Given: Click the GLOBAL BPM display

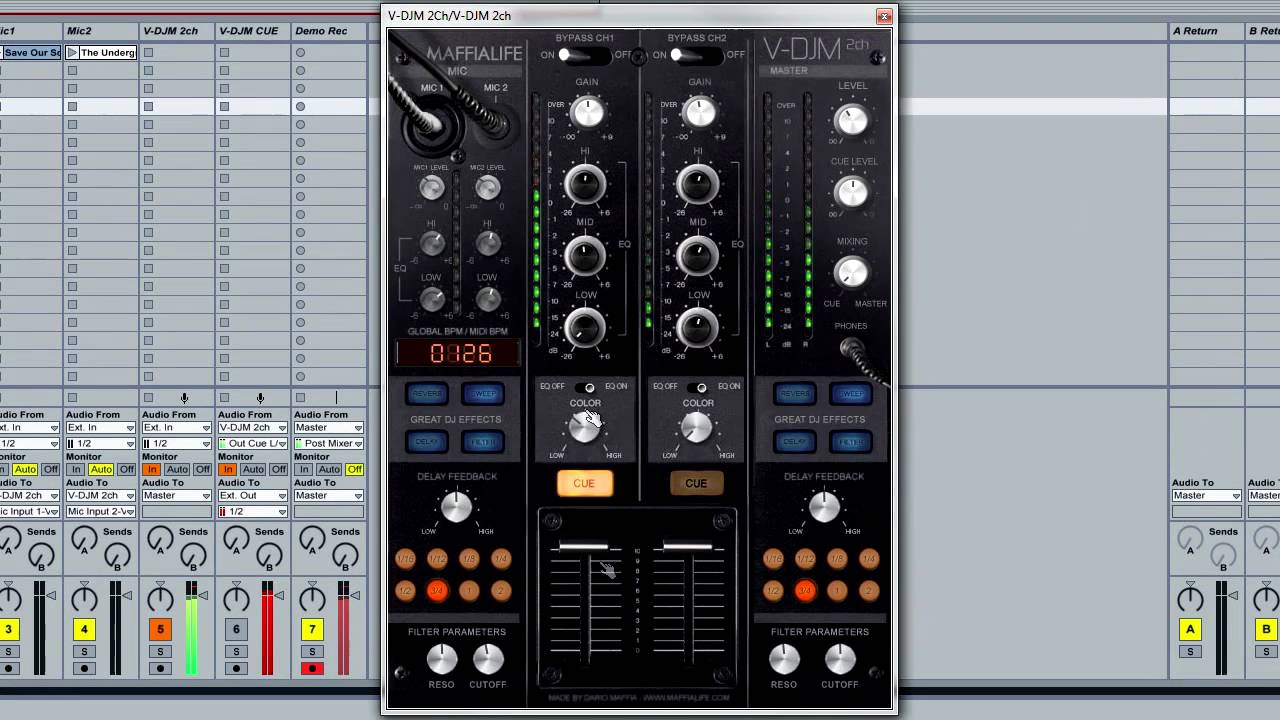Looking at the screenshot, I should pos(458,353).
